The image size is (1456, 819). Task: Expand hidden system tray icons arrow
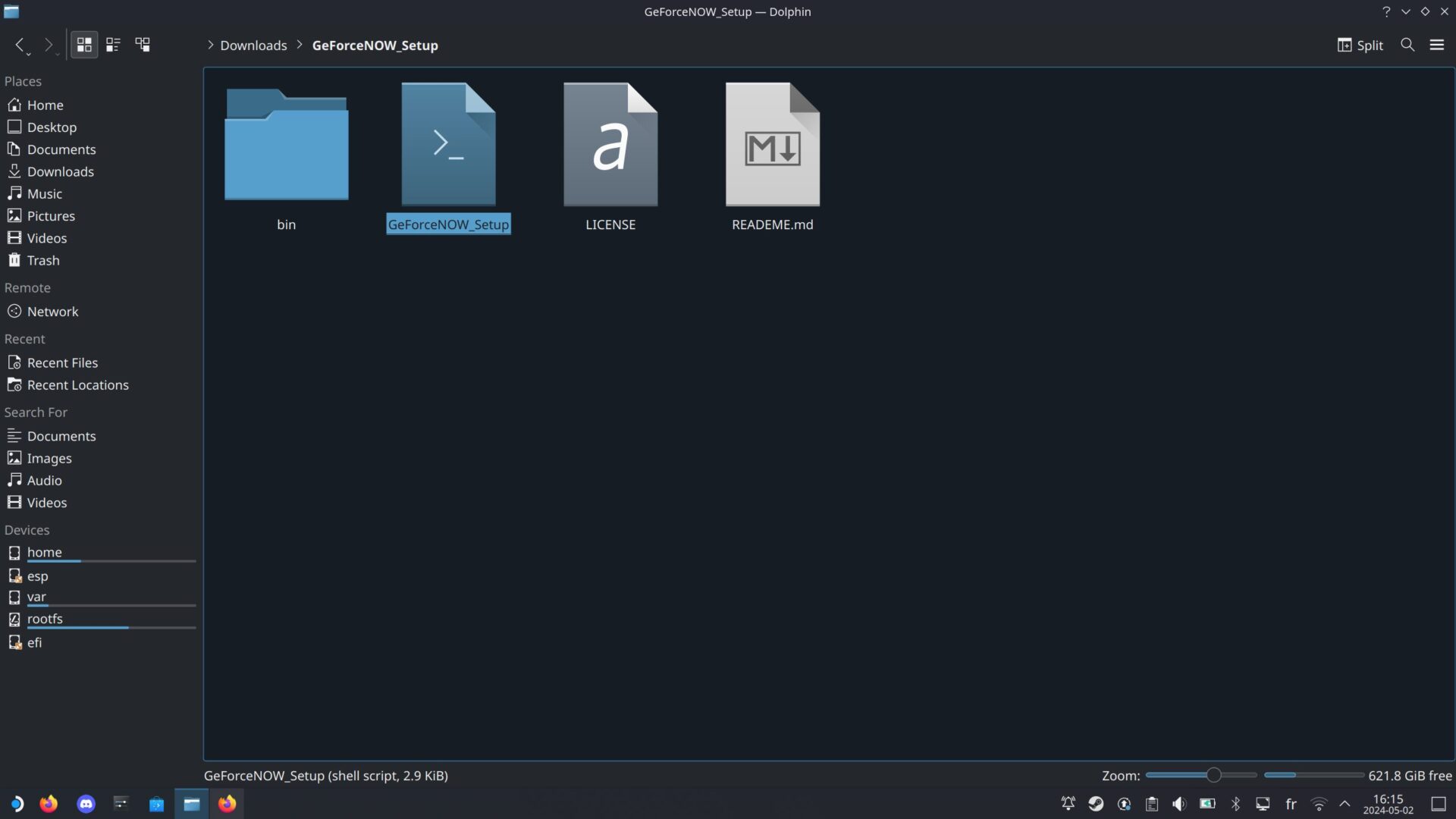click(1345, 804)
